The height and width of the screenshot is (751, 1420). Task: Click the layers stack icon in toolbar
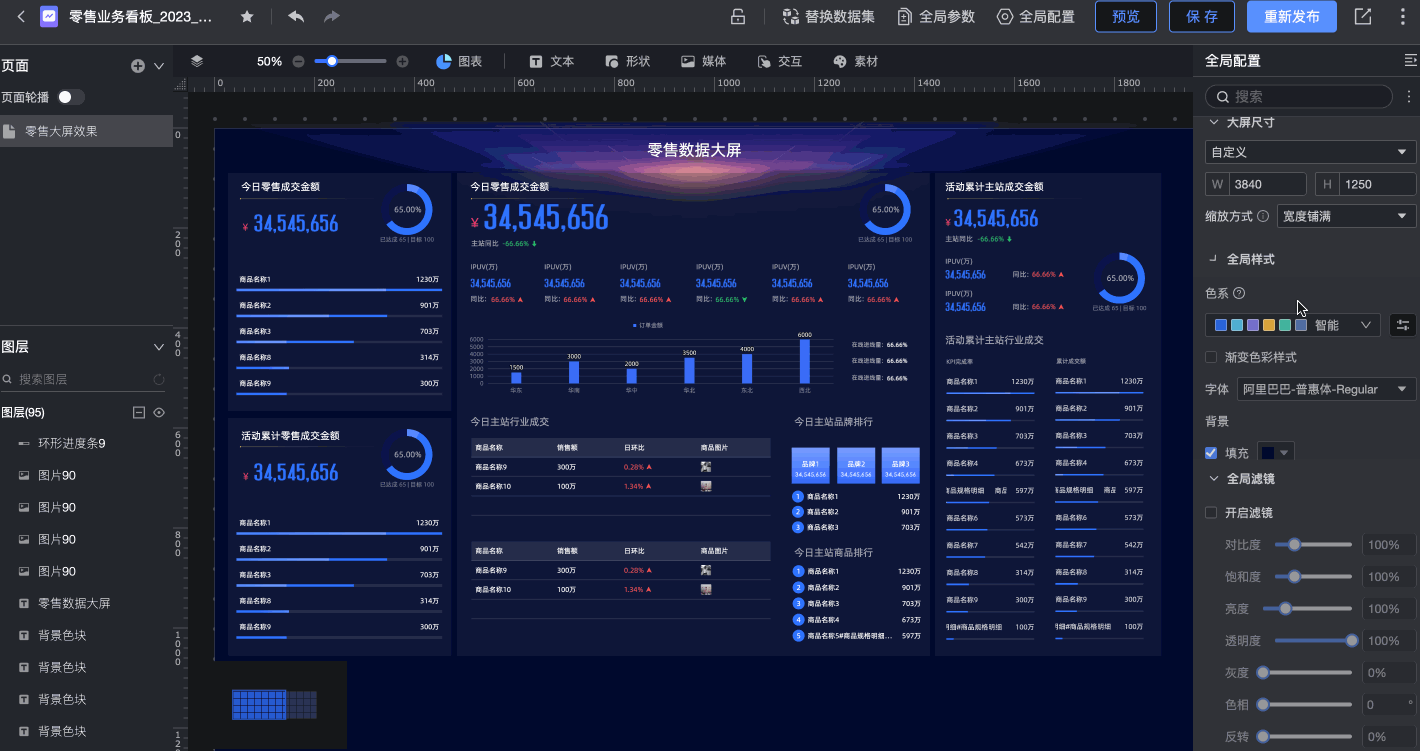coord(197,61)
